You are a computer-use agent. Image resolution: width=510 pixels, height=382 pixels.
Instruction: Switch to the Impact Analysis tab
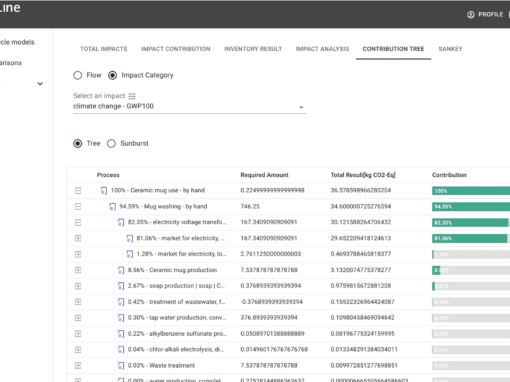point(322,49)
